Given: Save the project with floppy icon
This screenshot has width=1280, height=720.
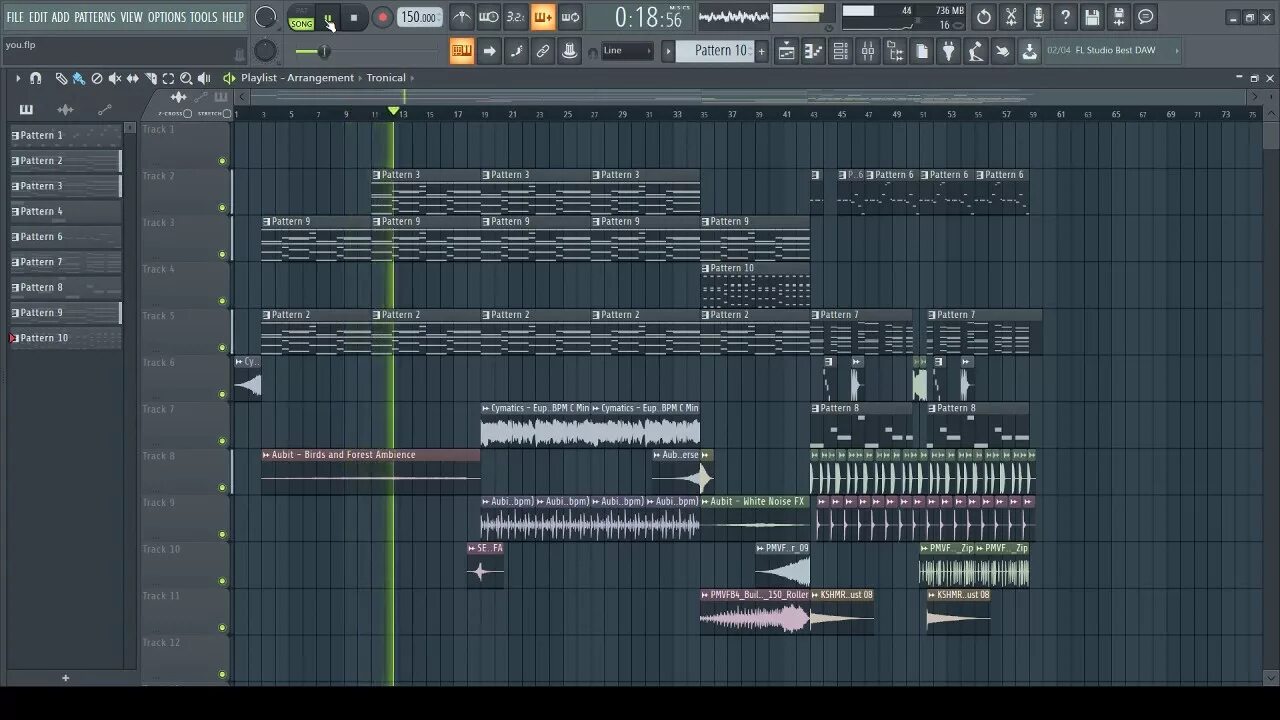Looking at the screenshot, I should (1092, 17).
